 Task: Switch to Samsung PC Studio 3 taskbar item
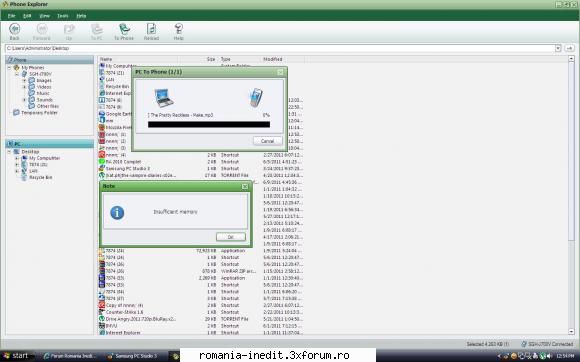[132, 356]
